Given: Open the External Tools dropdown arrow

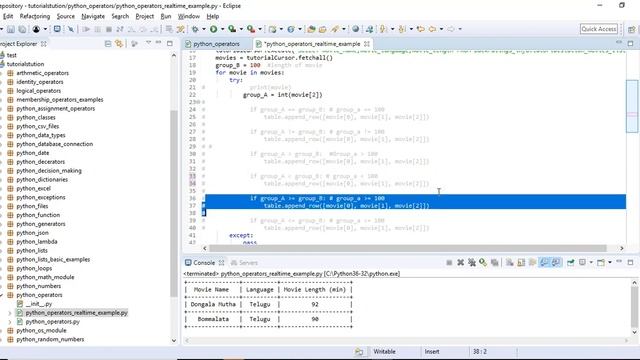Looking at the screenshot, I should tap(260, 29).
